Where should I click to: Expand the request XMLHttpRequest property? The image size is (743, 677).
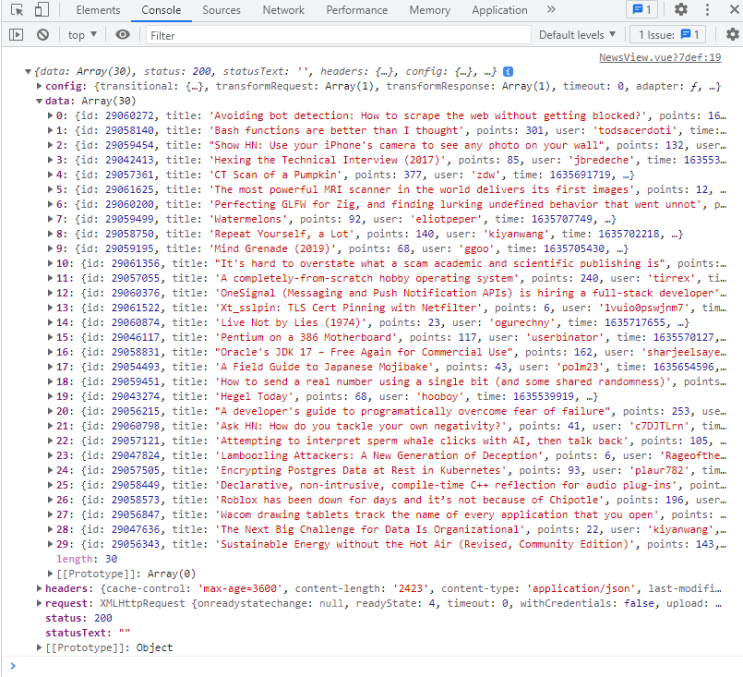(x=39, y=604)
